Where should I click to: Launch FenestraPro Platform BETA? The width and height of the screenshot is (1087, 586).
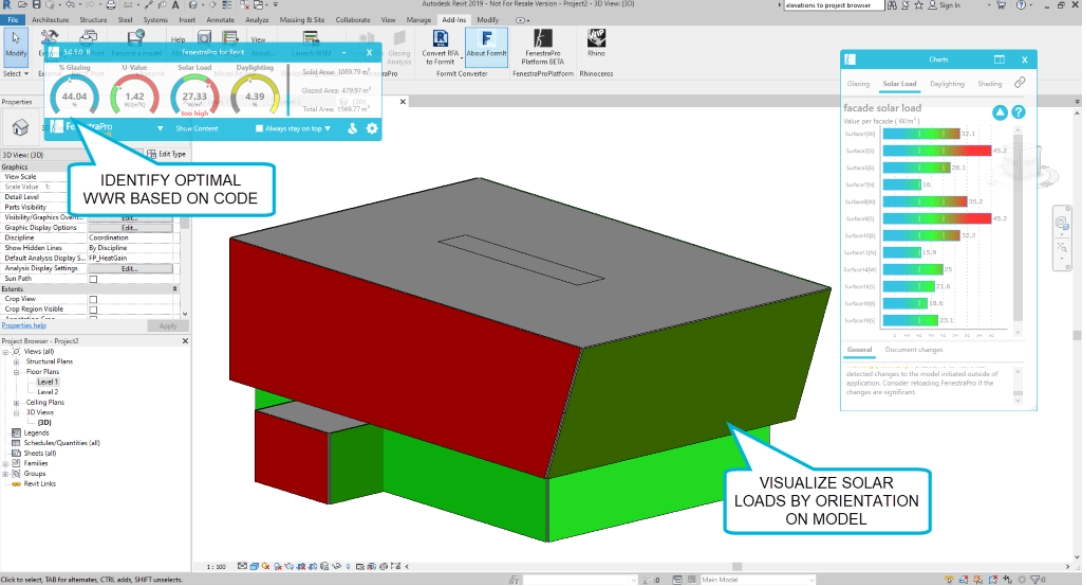(543, 46)
